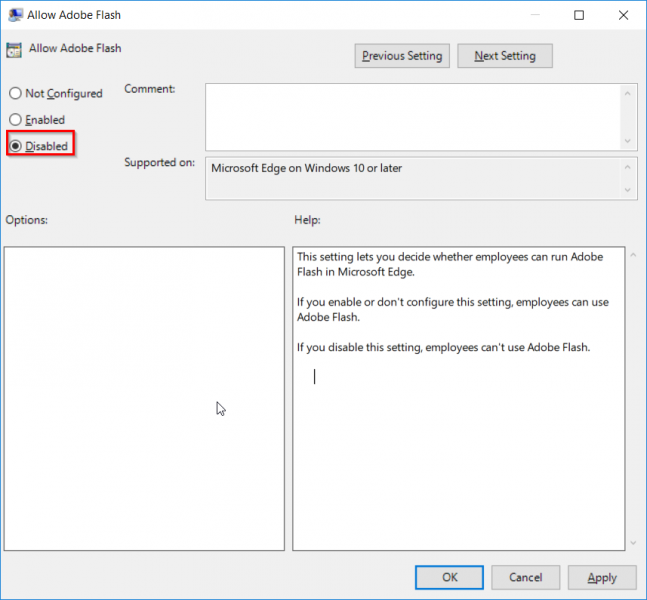This screenshot has width=647, height=600.
Task: Click the 'If you disable this setting' help line
Action: pyautogui.click(x=444, y=347)
